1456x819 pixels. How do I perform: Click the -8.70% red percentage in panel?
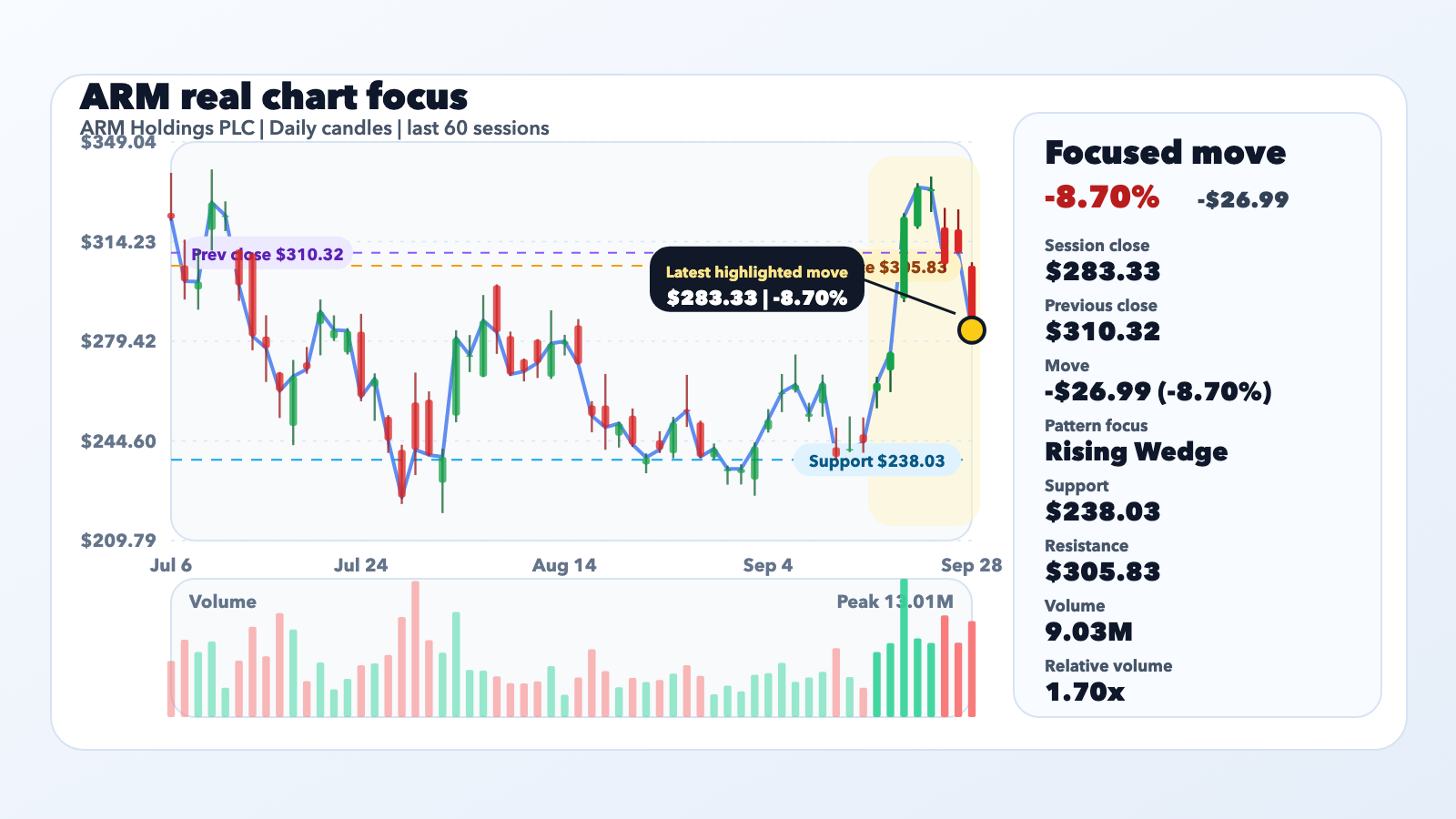click(1102, 197)
